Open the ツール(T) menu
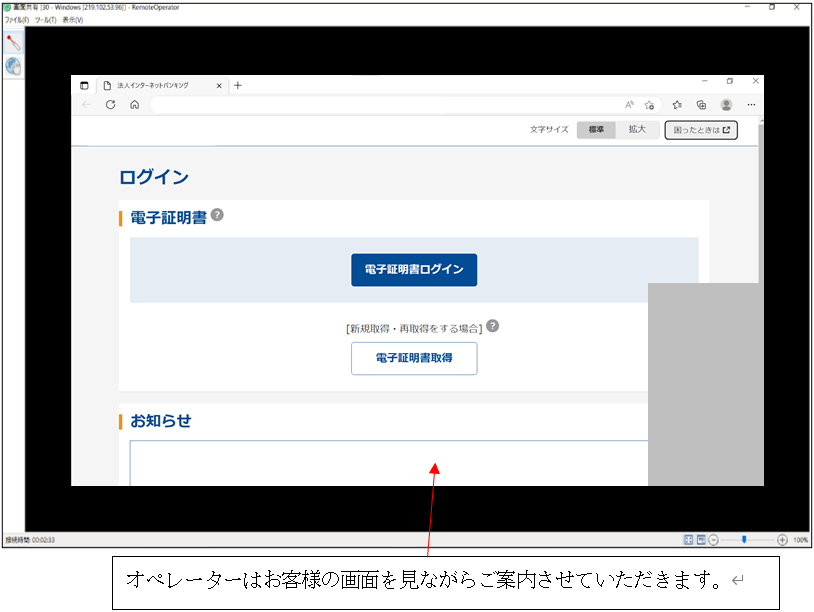This screenshot has width=814, height=612. pyautogui.click(x=46, y=19)
